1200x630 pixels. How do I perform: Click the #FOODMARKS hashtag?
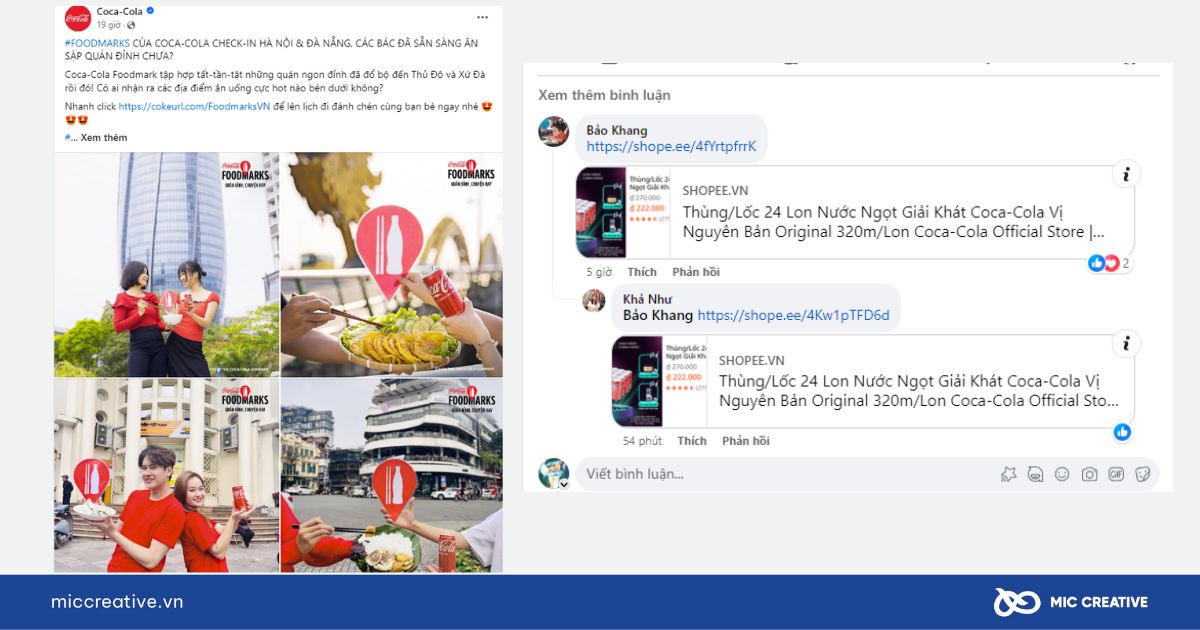tap(95, 43)
